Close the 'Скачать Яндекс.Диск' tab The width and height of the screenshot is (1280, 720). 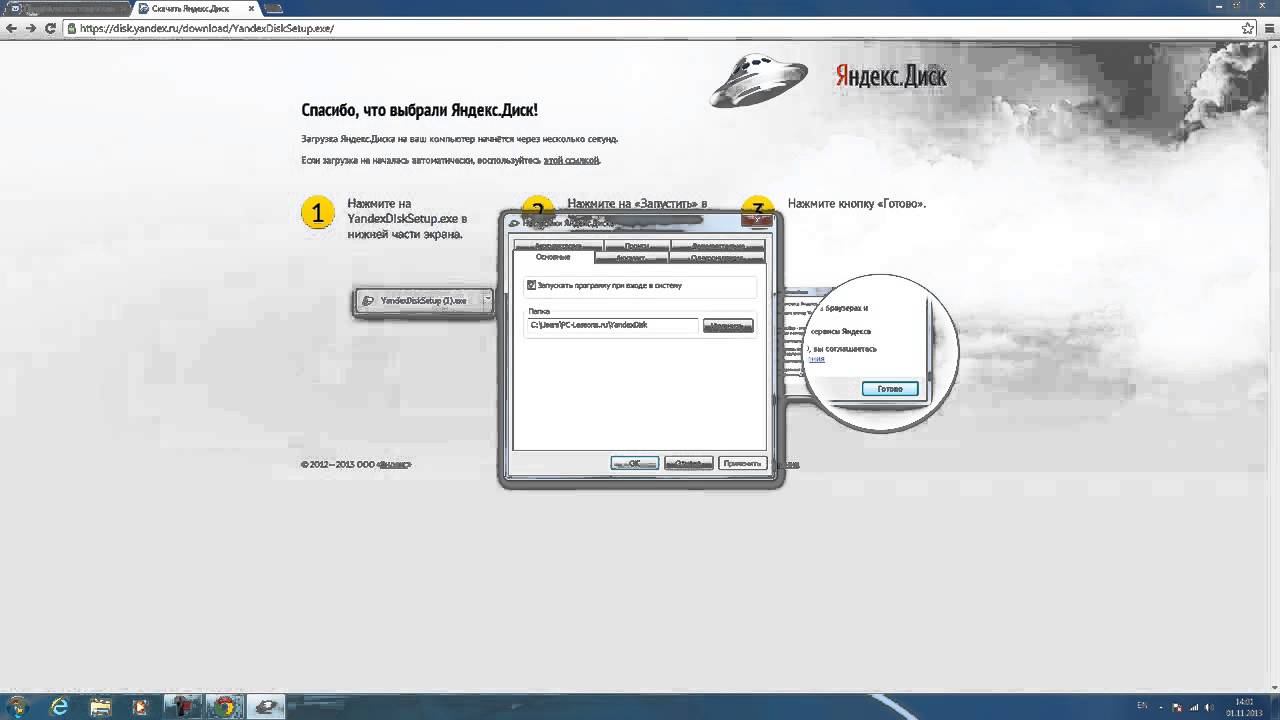coord(249,8)
